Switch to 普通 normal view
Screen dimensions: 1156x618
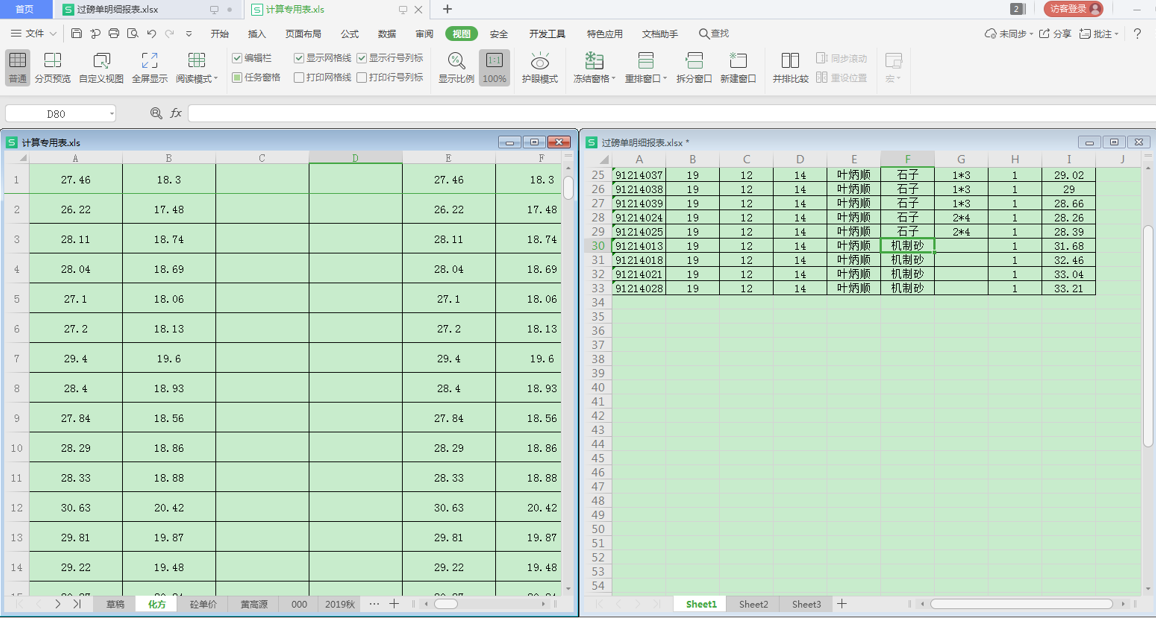tap(18, 67)
